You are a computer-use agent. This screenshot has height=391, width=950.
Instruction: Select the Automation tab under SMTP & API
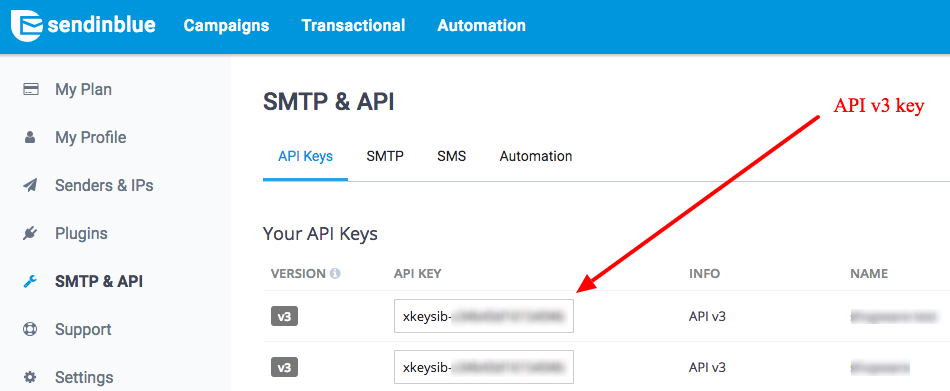click(536, 156)
